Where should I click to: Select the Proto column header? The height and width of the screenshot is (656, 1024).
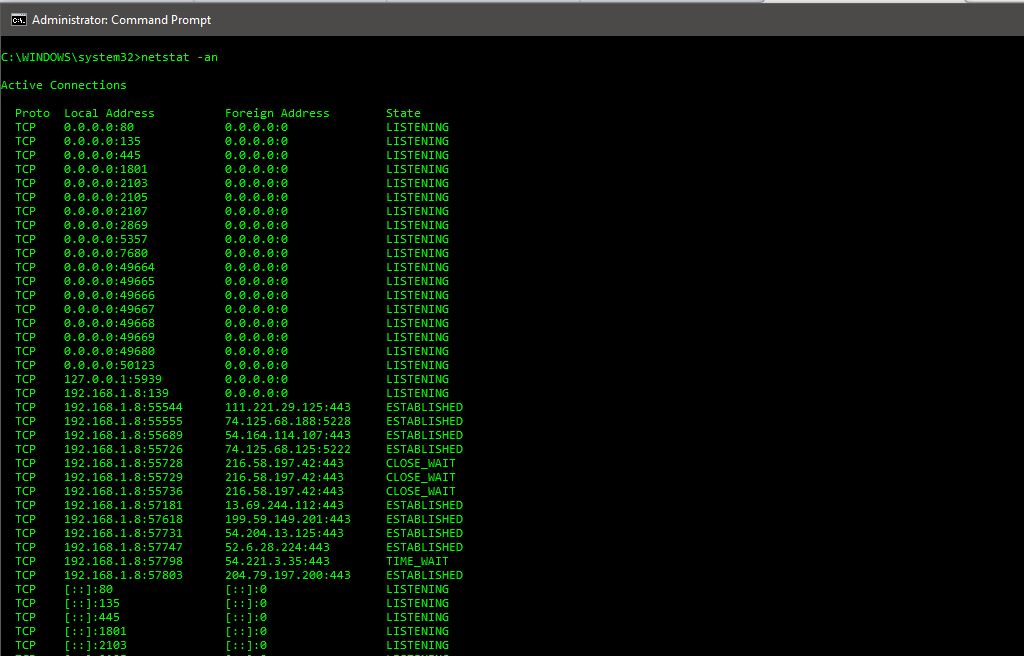(32, 113)
